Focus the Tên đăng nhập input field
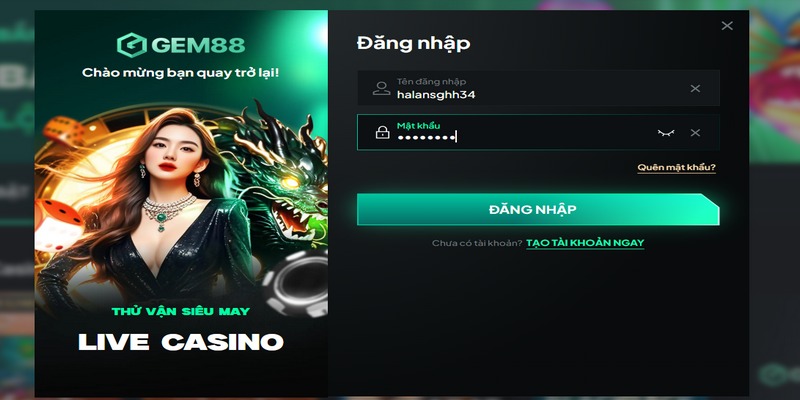This screenshot has height=400, width=800. click(x=538, y=88)
